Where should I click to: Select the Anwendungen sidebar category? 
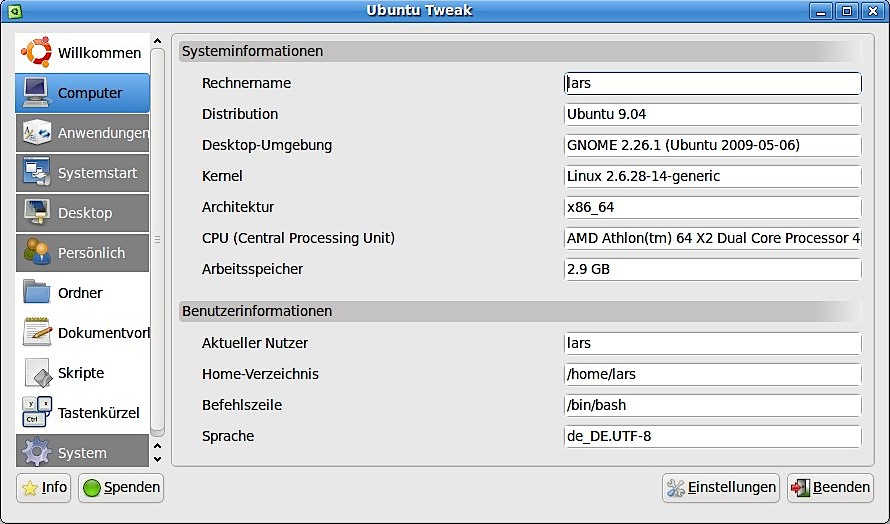pos(82,133)
